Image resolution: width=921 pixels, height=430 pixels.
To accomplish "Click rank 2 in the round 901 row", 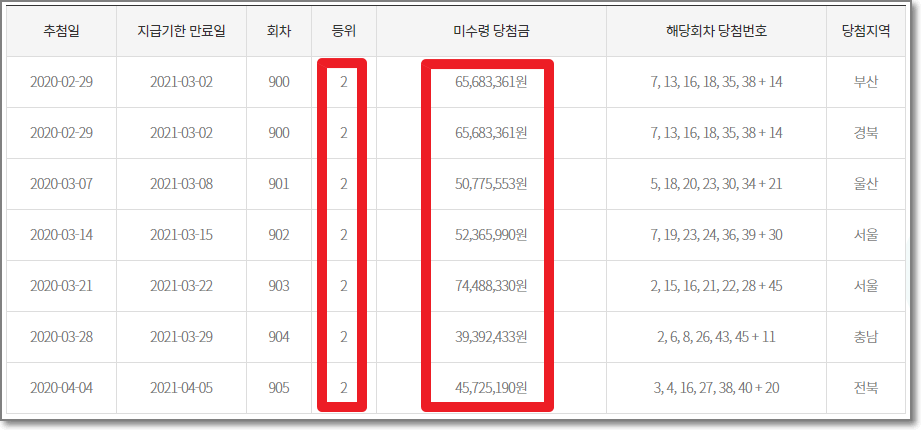I will [x=344, y=184].
